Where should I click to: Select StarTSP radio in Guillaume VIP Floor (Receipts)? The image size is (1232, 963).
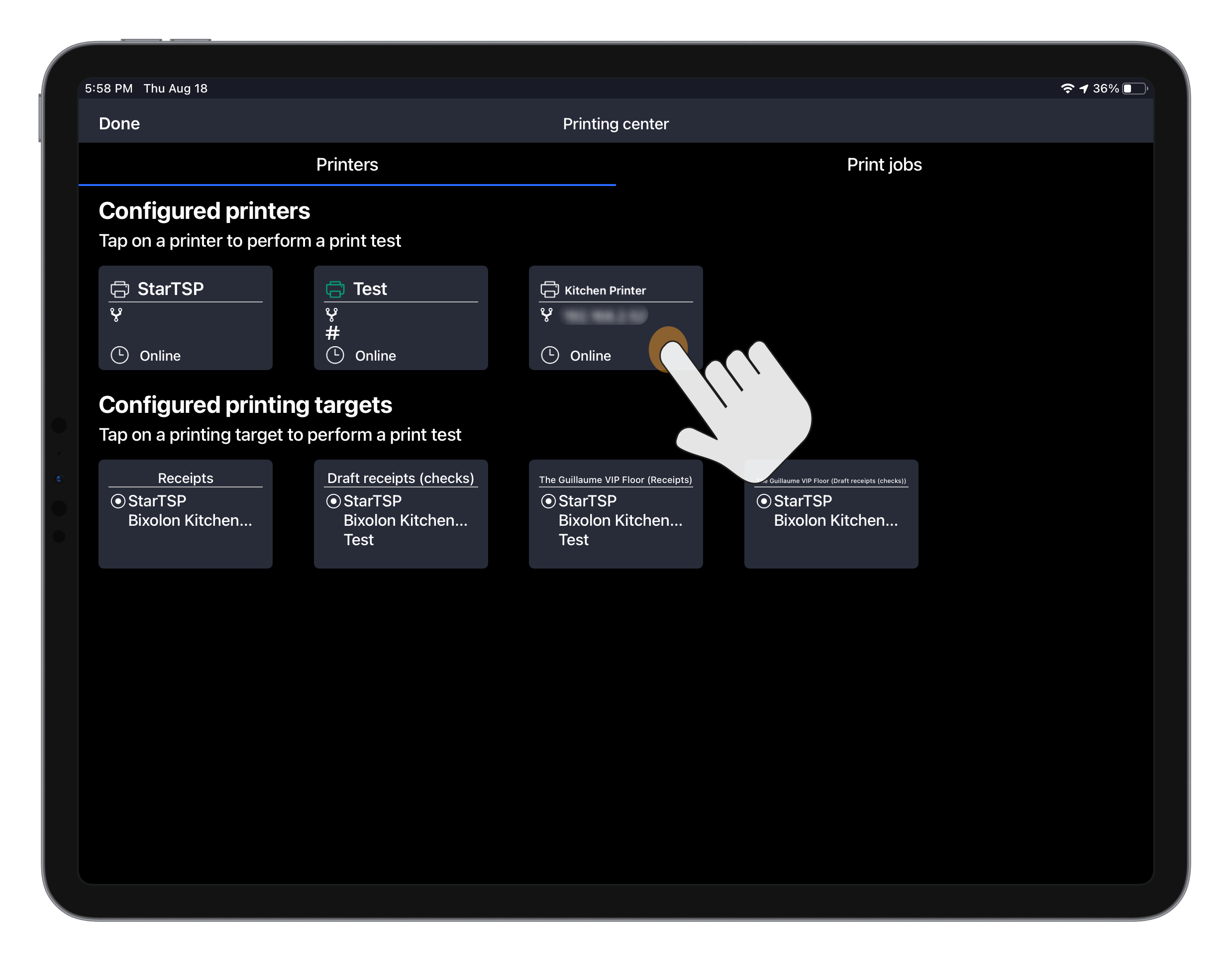pos(548,501)
